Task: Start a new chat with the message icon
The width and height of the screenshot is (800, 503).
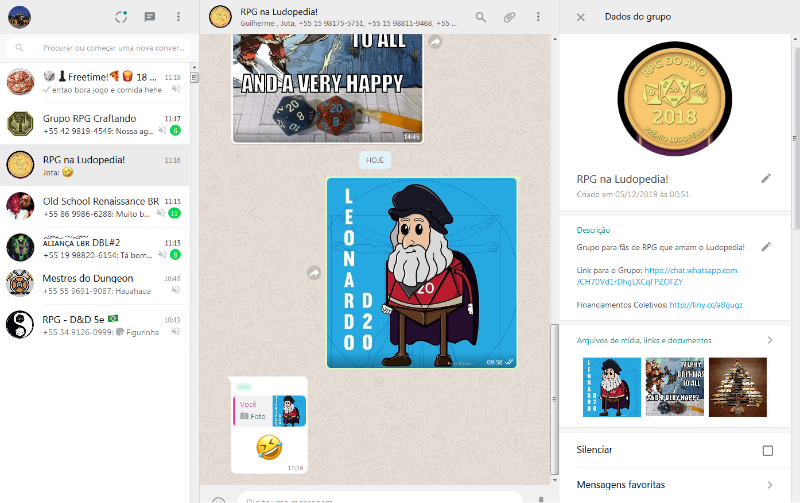Action: 149,17
